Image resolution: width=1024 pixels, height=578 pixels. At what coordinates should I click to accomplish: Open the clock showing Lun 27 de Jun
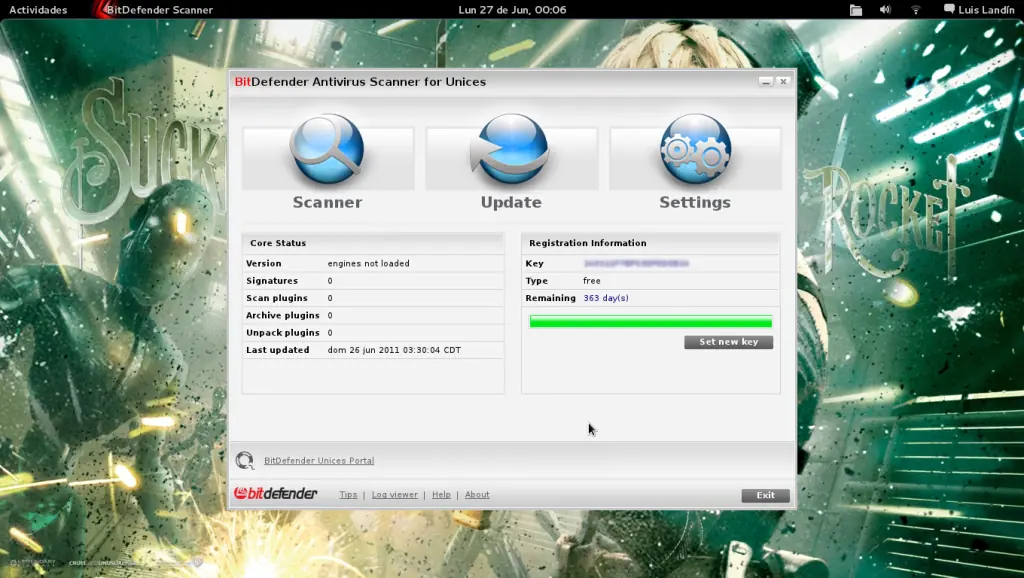(512, 10)
